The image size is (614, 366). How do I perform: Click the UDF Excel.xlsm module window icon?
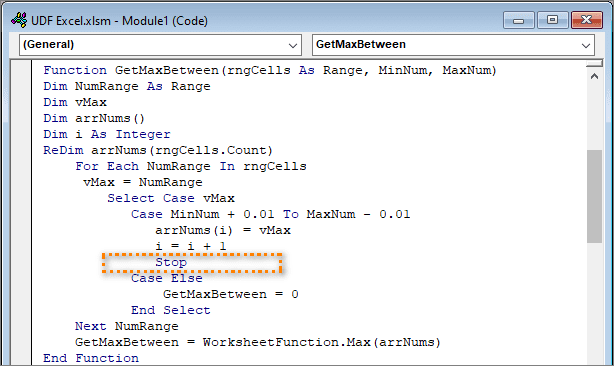(x=18, y=20)
